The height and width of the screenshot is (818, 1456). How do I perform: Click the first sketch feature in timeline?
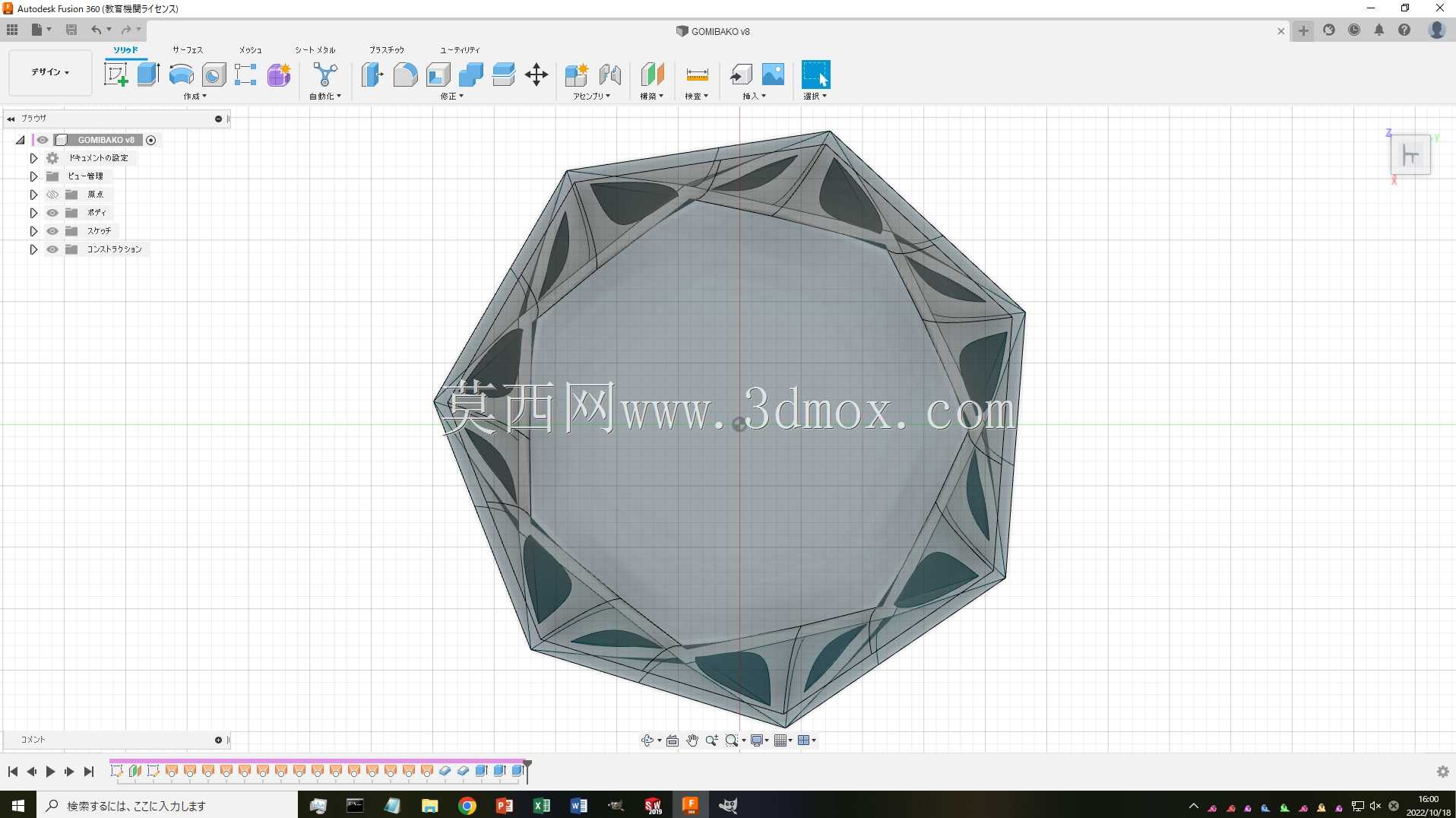click(116, 771)
